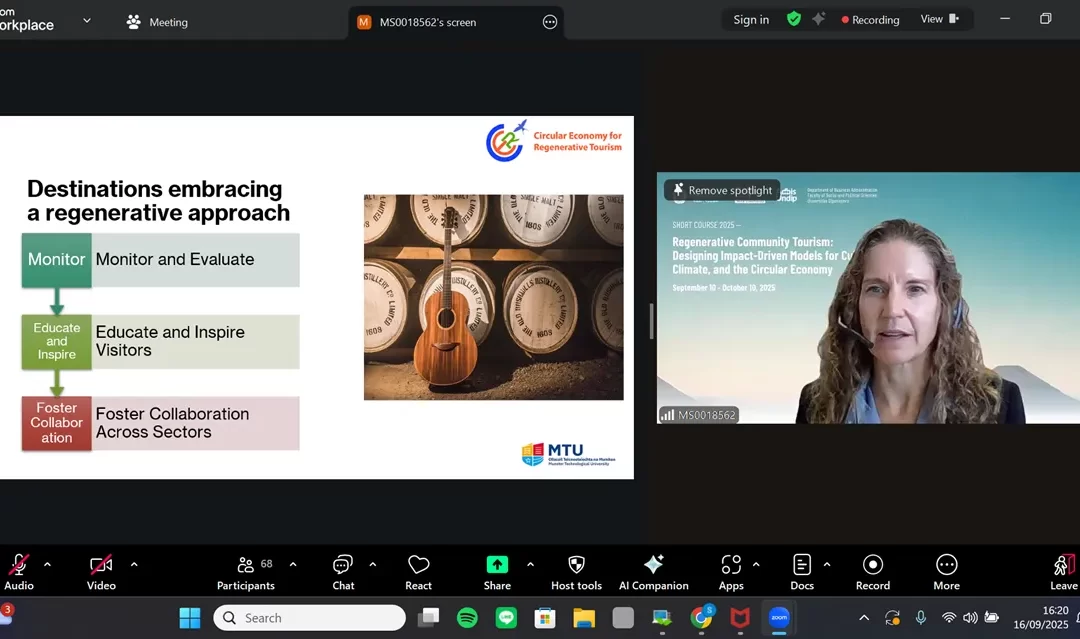Open the More options menu
This screenshot has height=639, width=1080.
tap(946, 572)
